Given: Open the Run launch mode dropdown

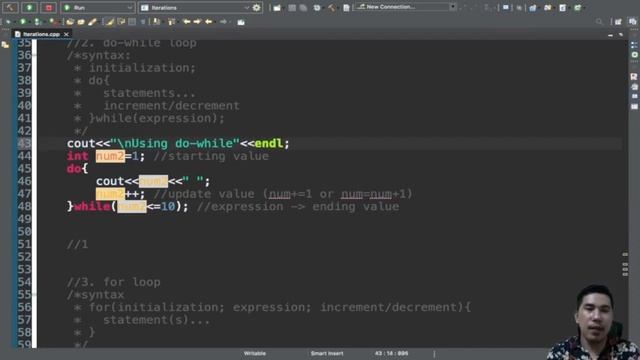Looking at the screenshot, I should (x=98, y=7).
